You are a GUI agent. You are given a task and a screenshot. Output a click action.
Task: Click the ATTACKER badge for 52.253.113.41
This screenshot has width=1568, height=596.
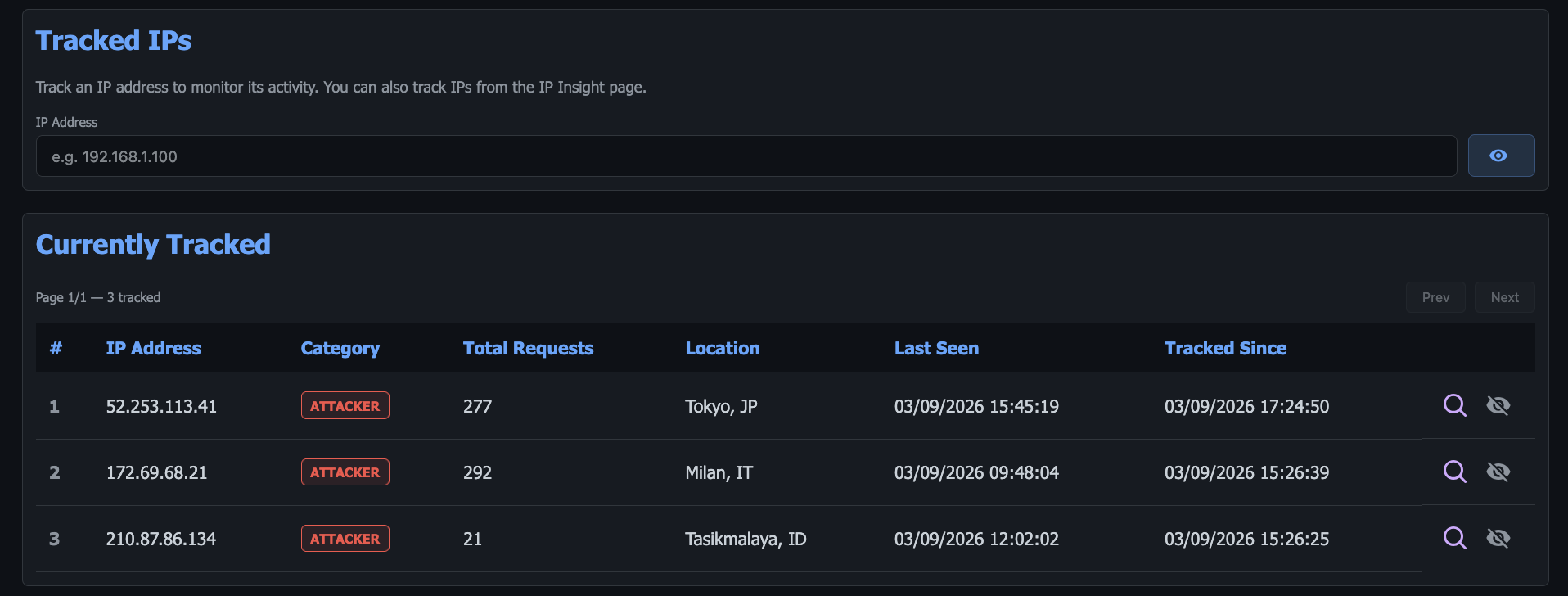pyautogui.click(x=345, y=404)
